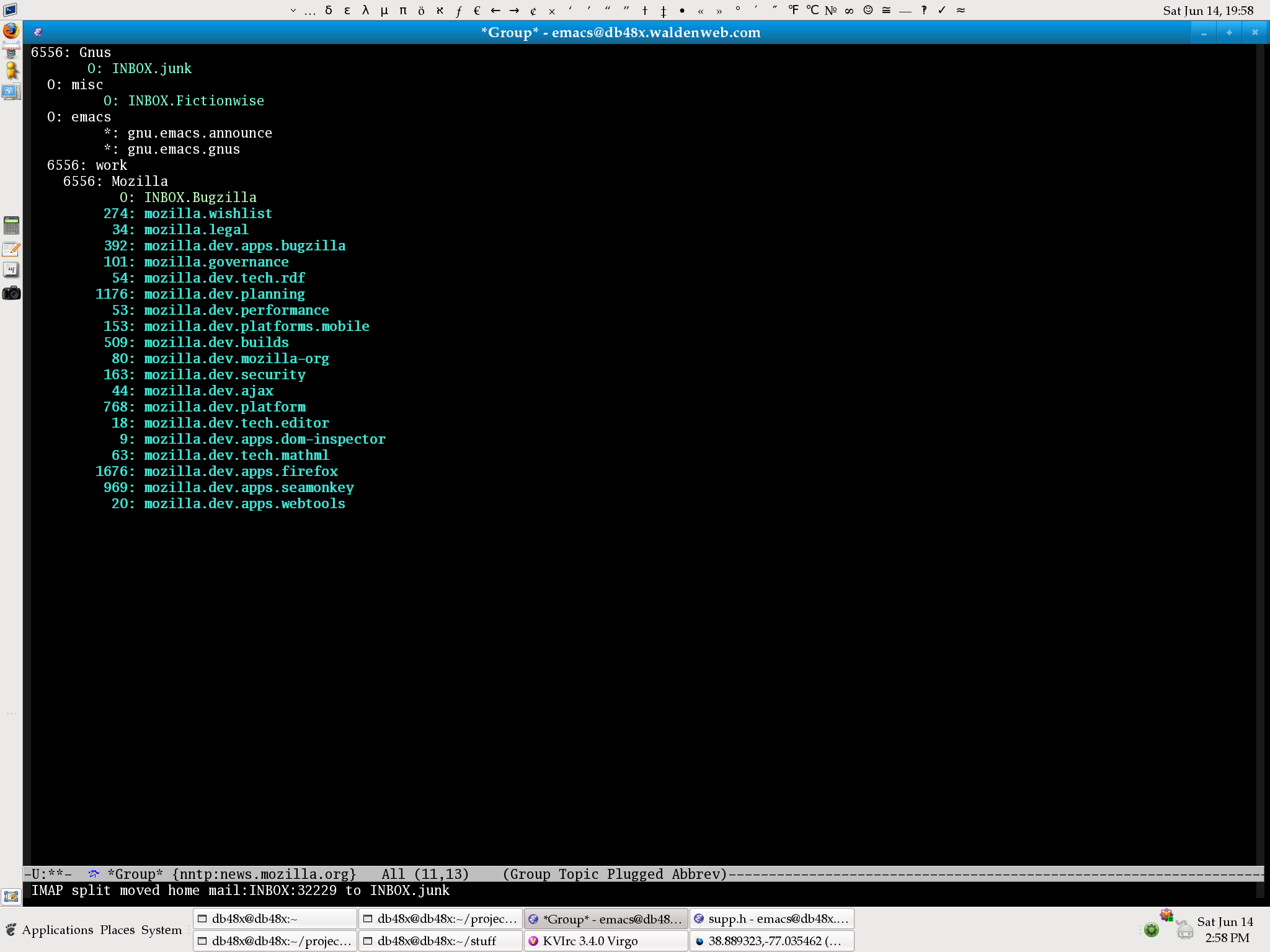This screenshot has width=1270, height=952.
Task: Open the System menu
Action: (x=161, y=930)
